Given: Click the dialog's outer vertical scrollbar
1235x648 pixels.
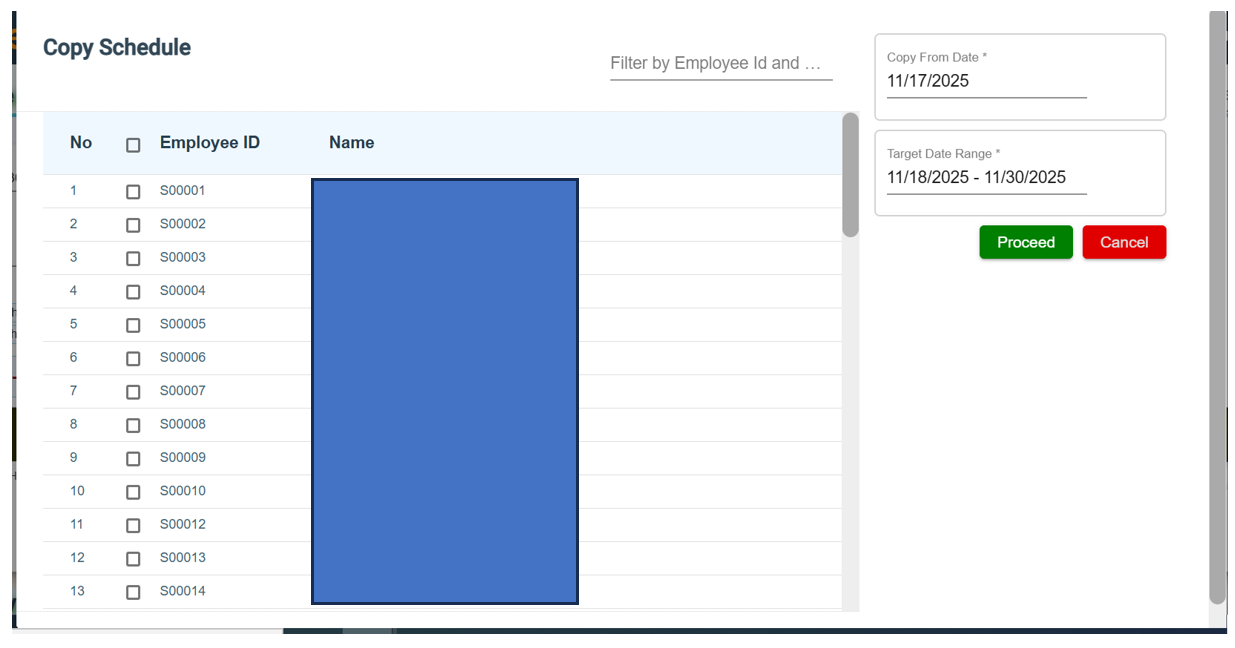Looking at the screenshot, I should tap(1217, 300).
